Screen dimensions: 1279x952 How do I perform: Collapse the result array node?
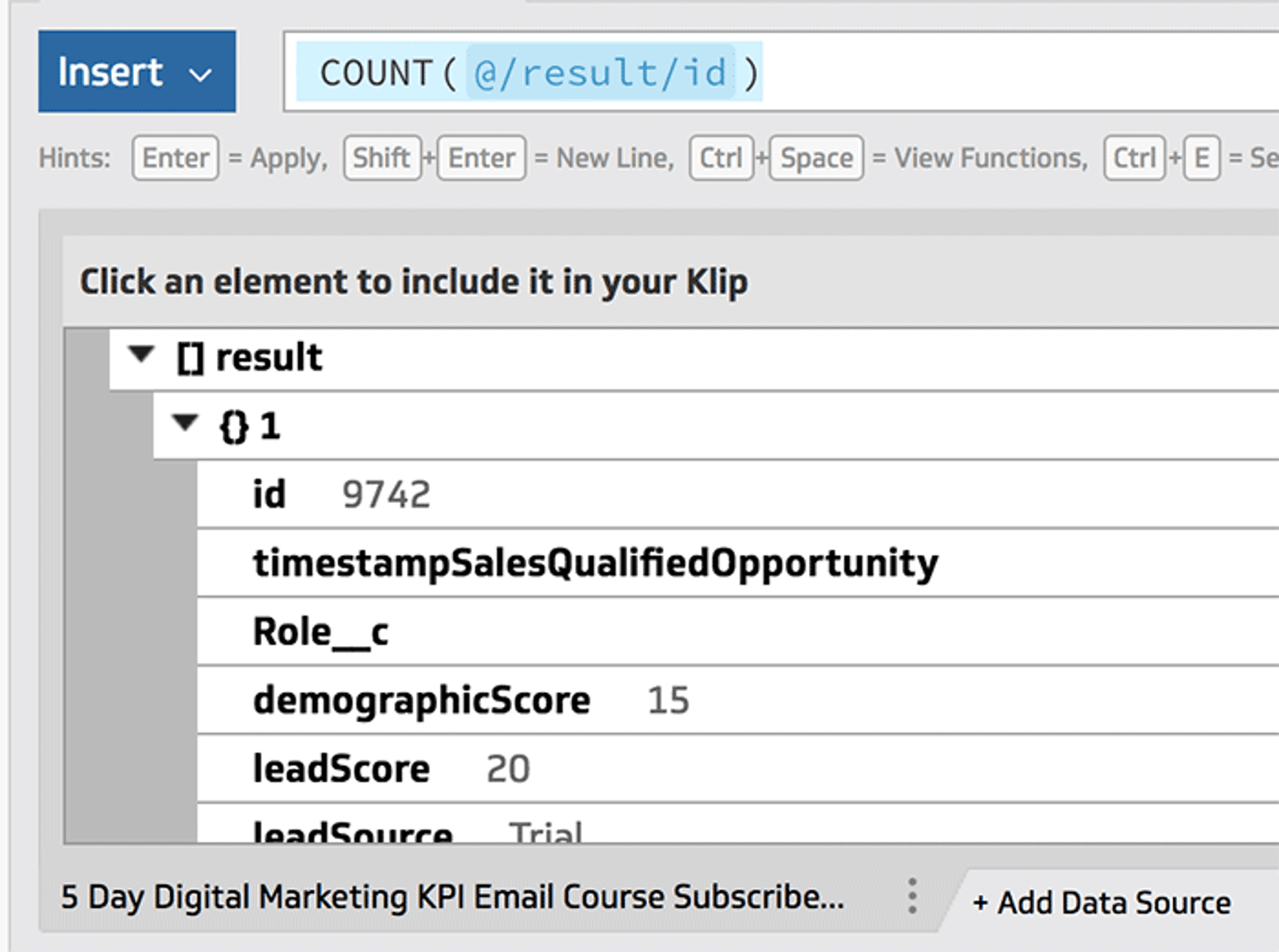click(141, 354)
